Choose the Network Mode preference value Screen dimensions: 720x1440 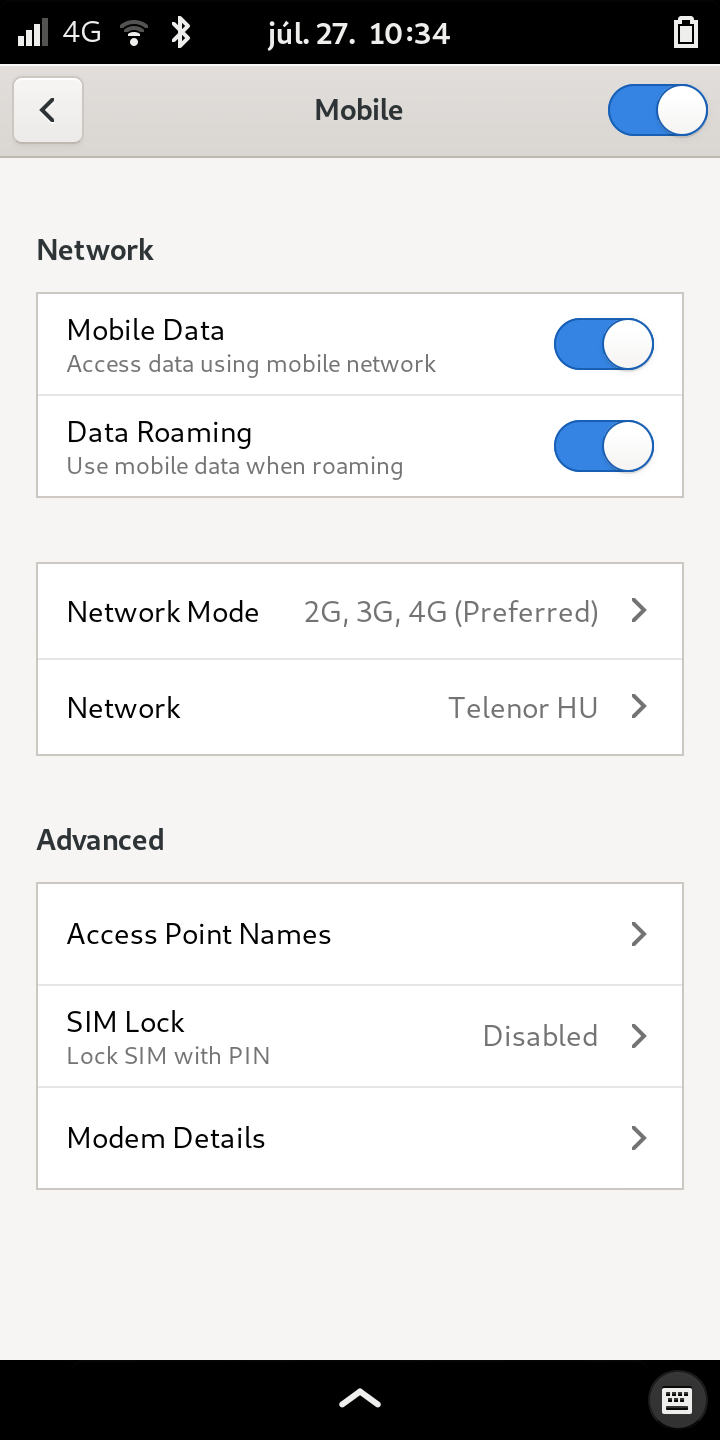(x=451, y=612)
